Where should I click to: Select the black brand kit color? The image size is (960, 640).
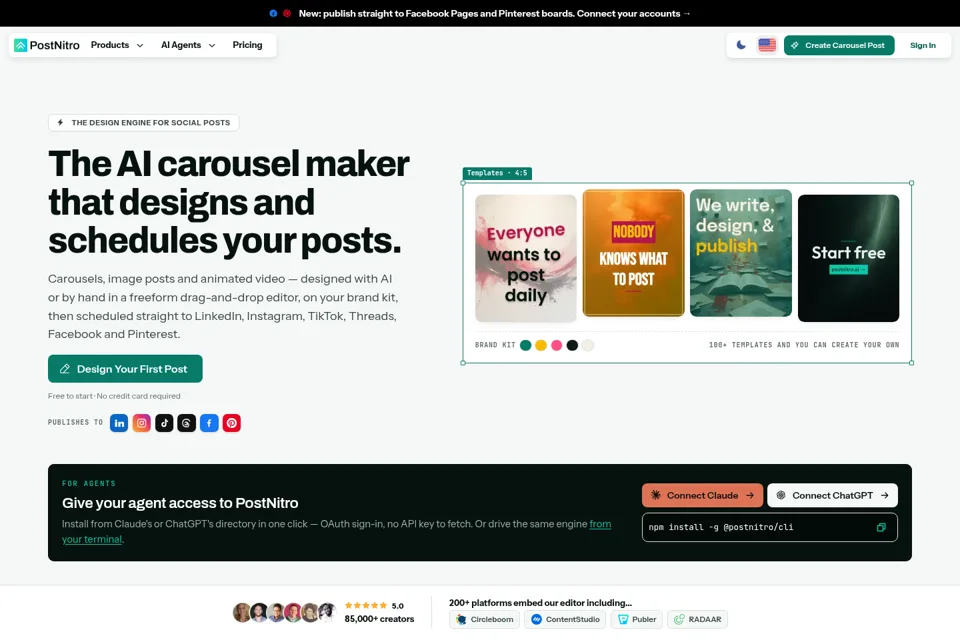[572, 345]
